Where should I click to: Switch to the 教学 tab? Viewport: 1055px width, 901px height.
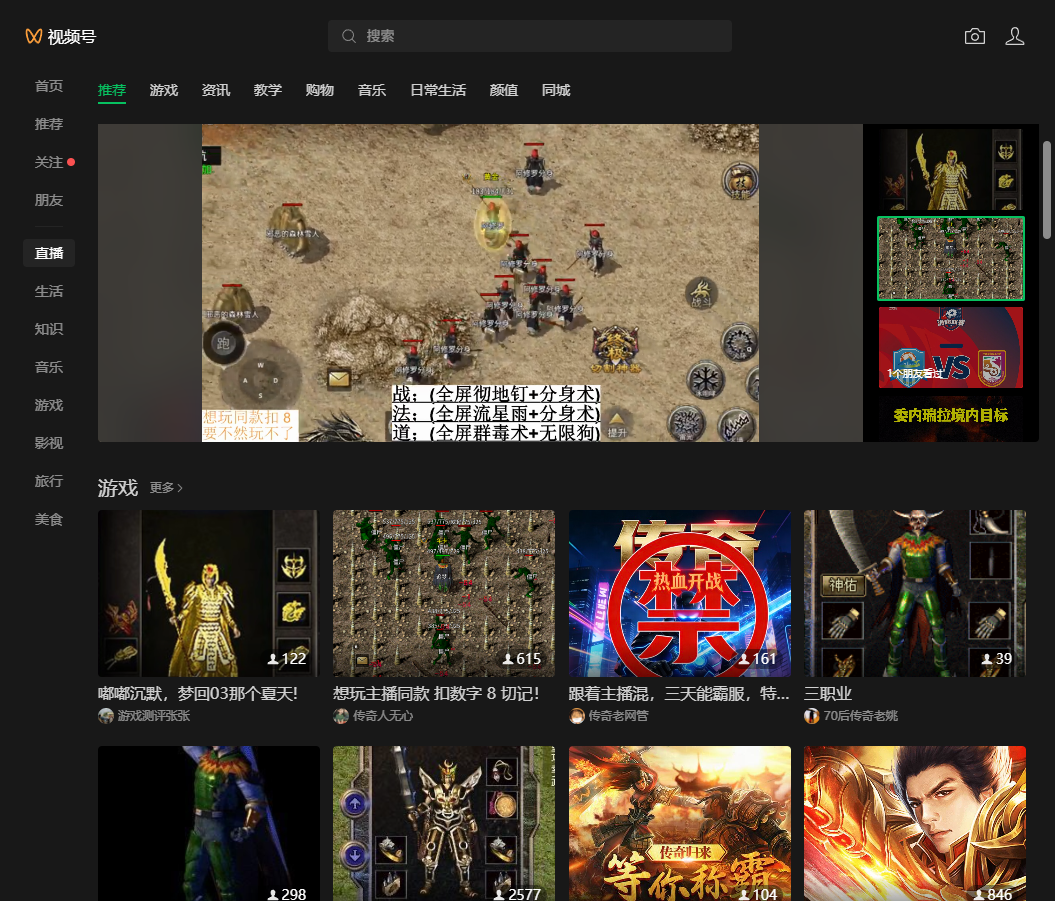pyautogui.click(x=268, y=90)
